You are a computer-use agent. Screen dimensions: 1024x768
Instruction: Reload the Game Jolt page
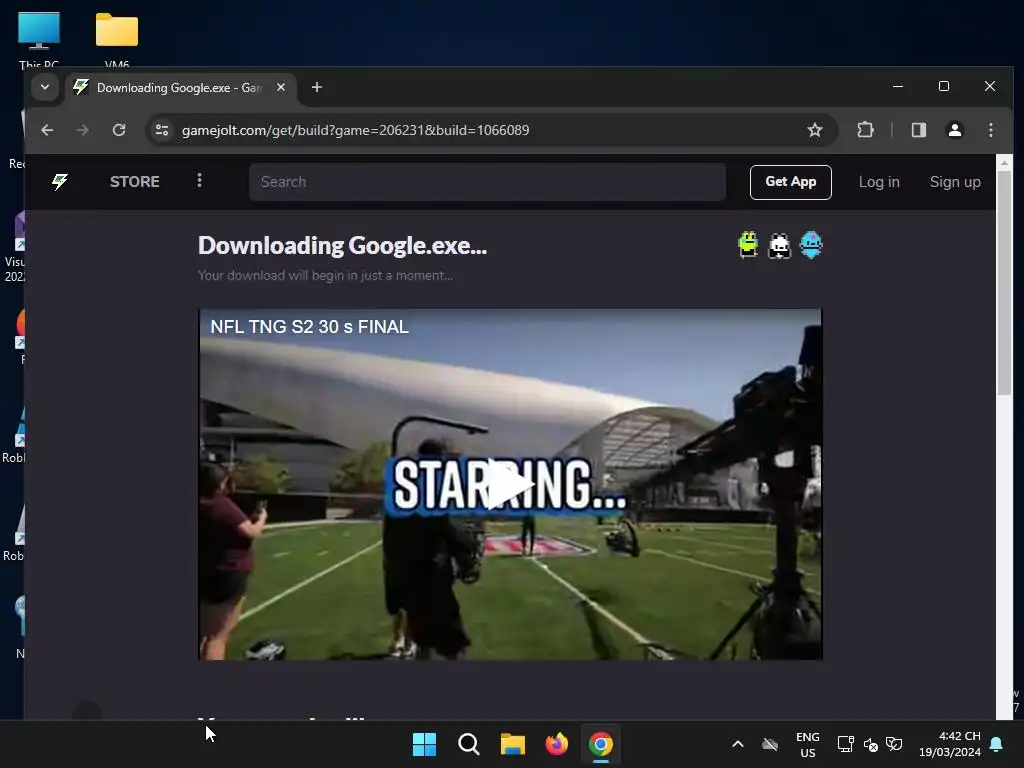119,130
